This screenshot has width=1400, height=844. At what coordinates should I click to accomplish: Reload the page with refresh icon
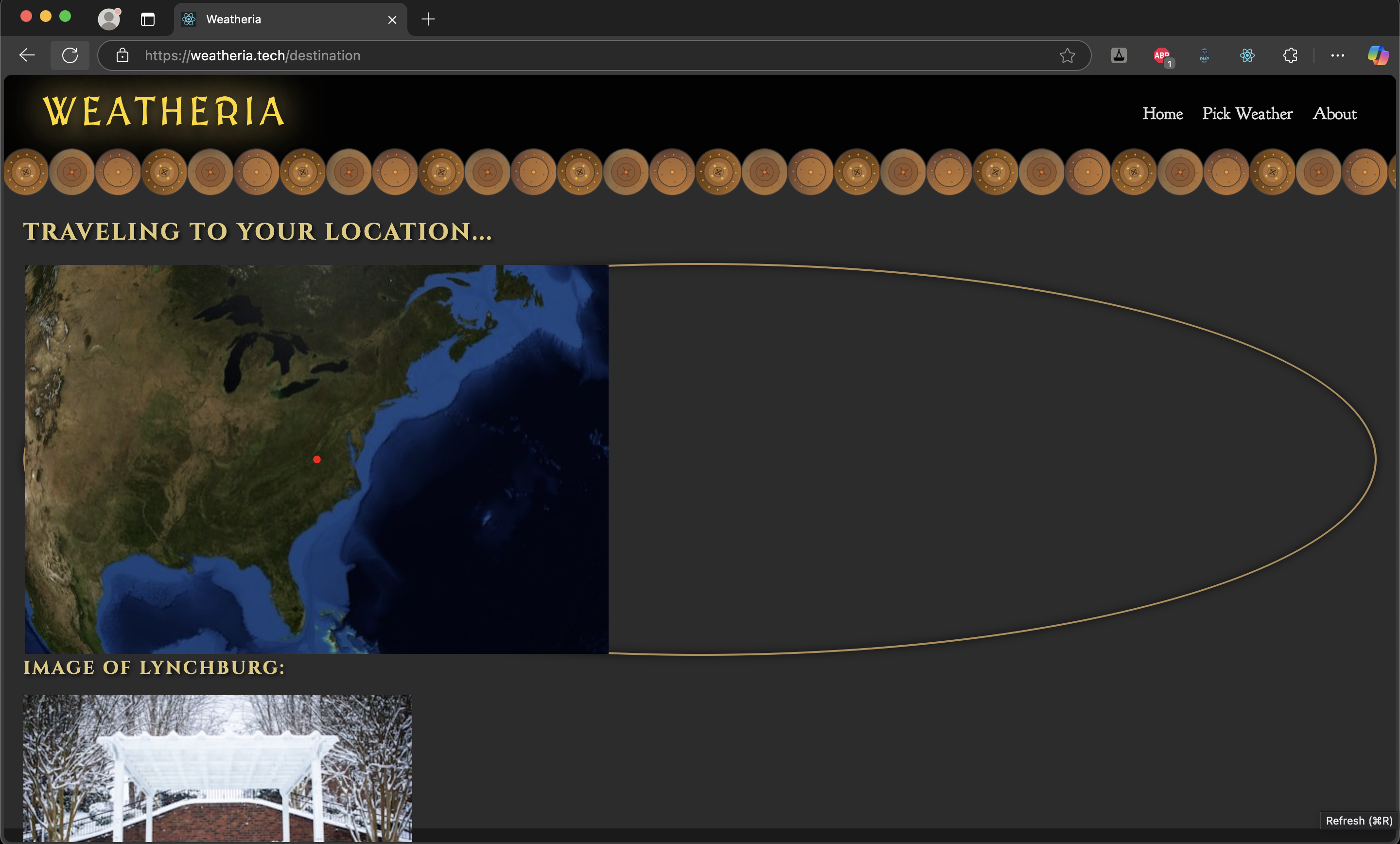click(x=70, y=55)
